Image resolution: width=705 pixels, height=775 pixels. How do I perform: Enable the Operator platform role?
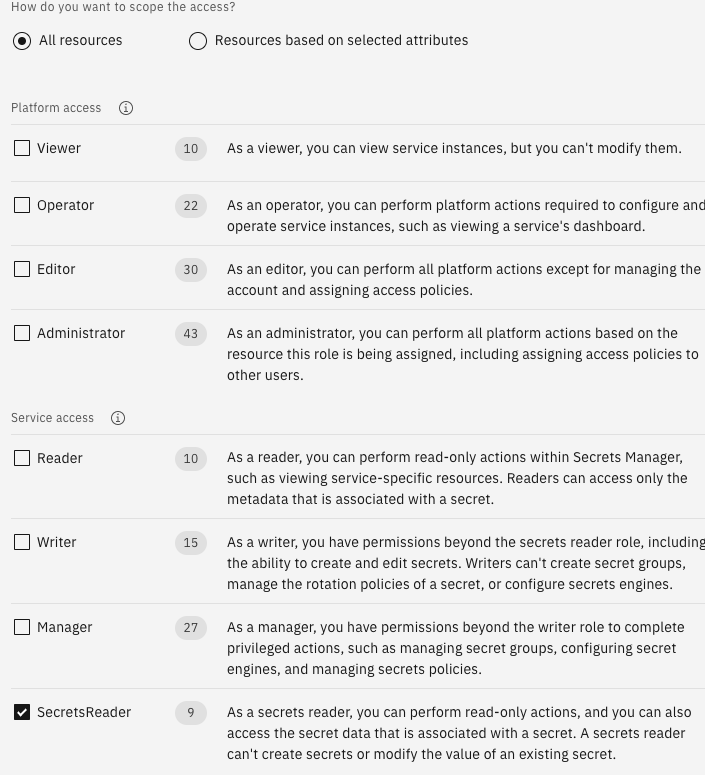pyautogui.click(x=22, y=205)
